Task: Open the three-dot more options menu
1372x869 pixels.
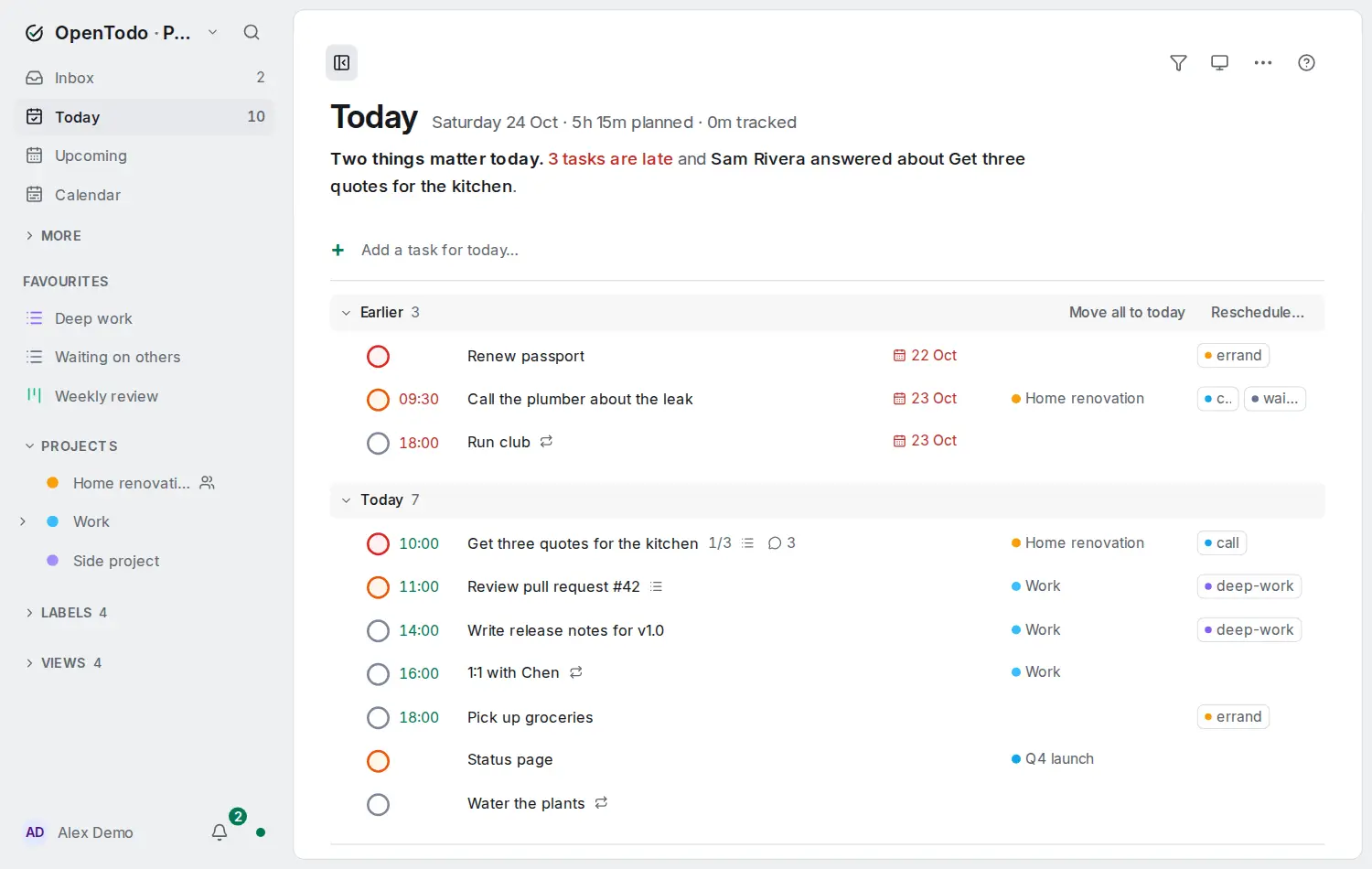Action: coord(1263,63)
